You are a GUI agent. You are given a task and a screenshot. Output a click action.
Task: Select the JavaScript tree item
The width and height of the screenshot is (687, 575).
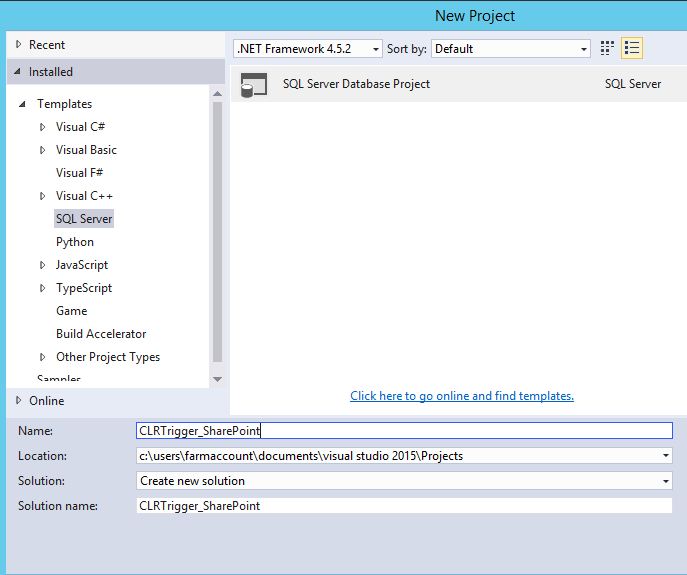(x=82, y=265)
